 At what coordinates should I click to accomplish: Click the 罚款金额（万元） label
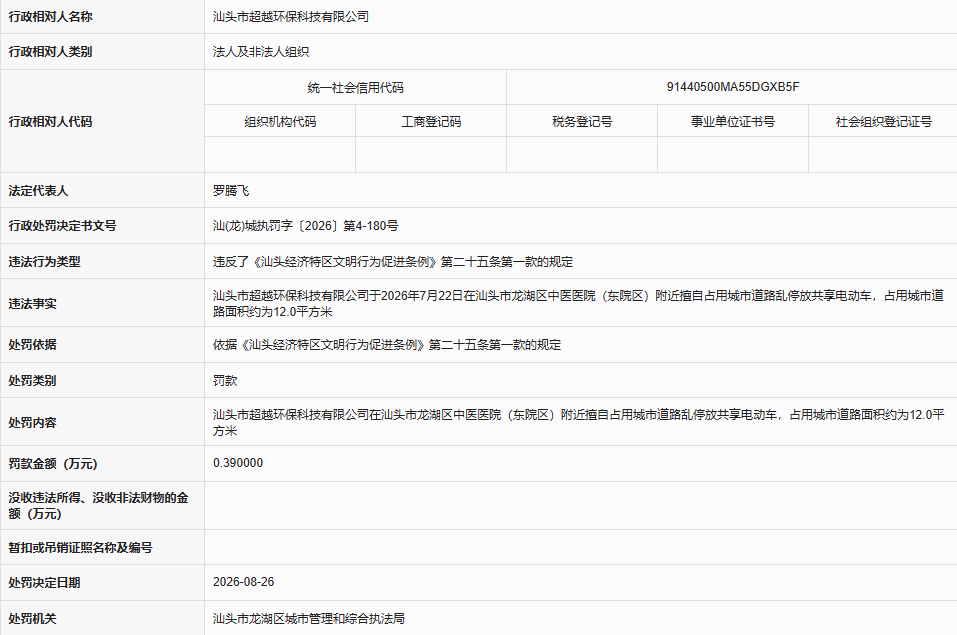coord(52,463)
